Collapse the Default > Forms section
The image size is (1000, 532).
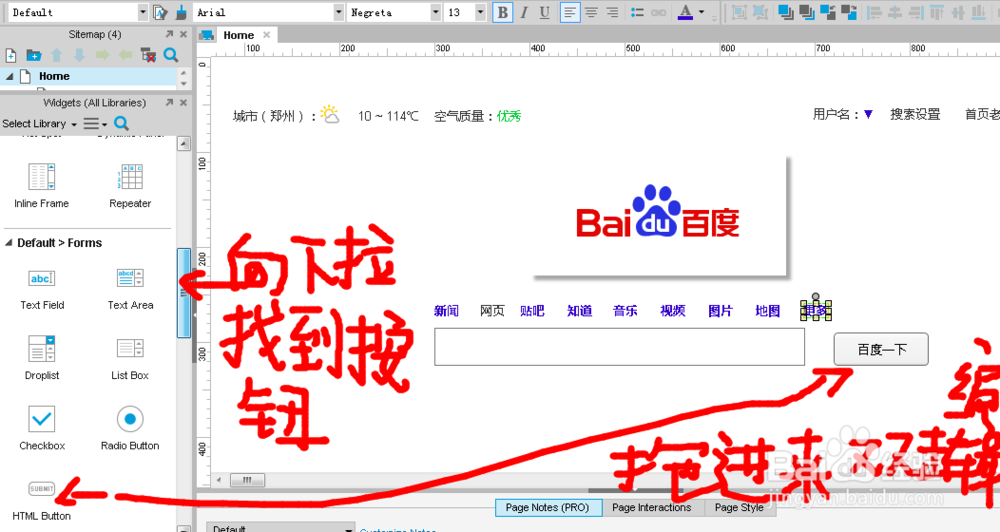coord(9,242)
